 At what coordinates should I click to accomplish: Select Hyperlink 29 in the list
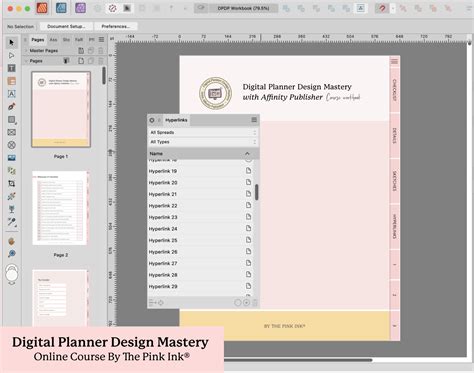pyautogui.click(x=200, y=286)
